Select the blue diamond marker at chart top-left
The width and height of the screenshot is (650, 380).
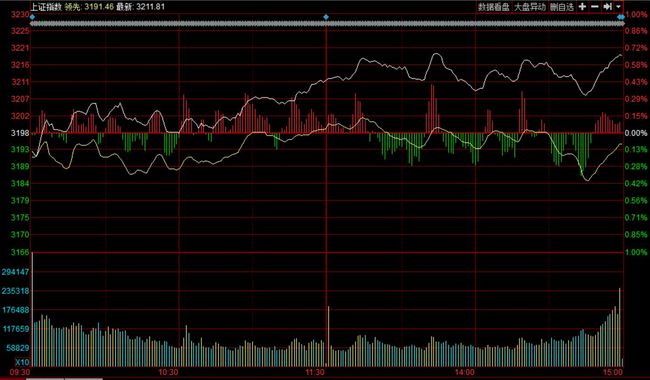[x=32, y=17]
